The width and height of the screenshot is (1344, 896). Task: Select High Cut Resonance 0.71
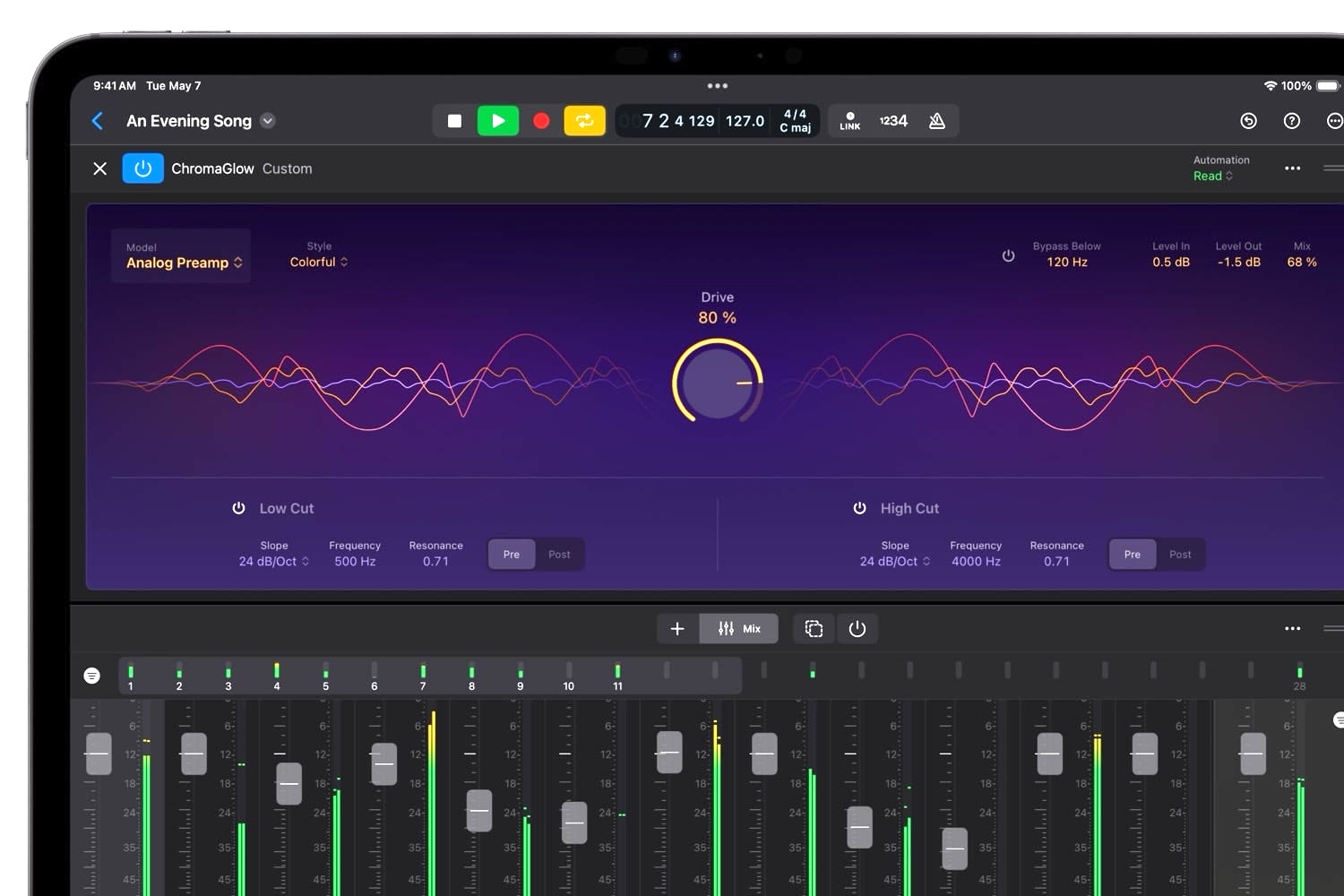click(x=1056, y=561)
